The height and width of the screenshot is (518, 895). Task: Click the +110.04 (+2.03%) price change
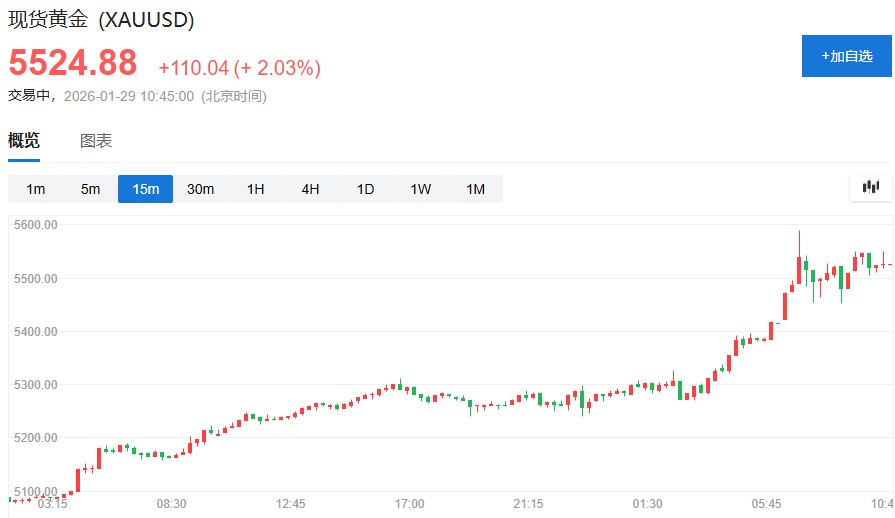point(239,68)
